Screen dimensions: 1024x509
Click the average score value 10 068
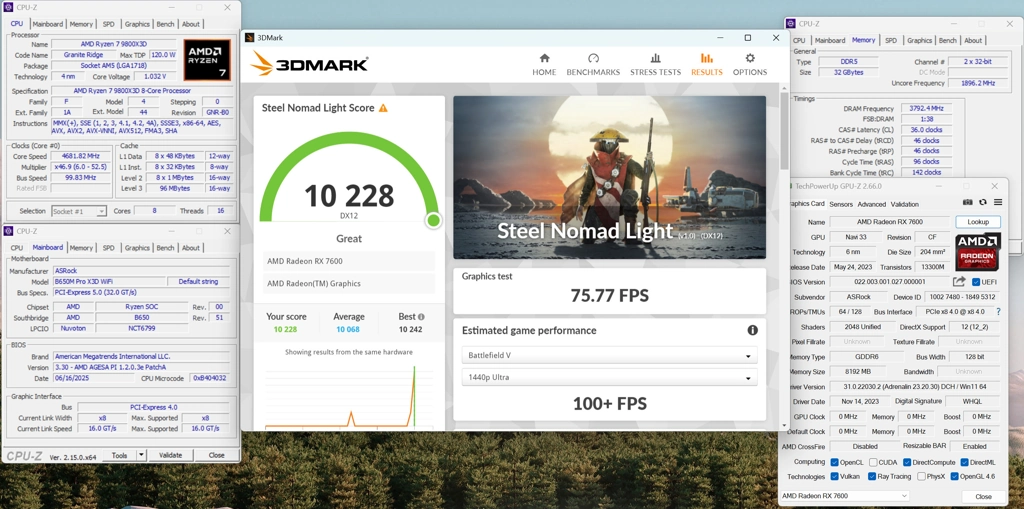pyautogui.click(x=347, y=329)
